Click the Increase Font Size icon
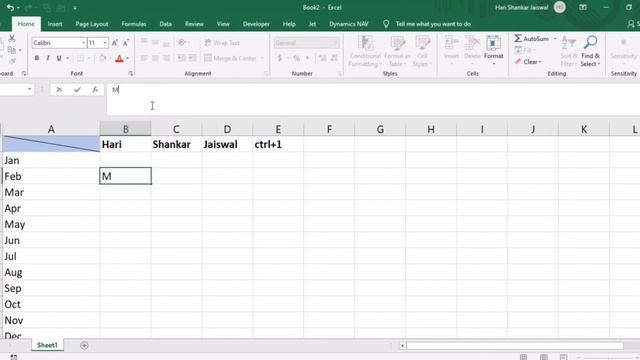The height and width of the screenshot is (360, 640). 115,42
